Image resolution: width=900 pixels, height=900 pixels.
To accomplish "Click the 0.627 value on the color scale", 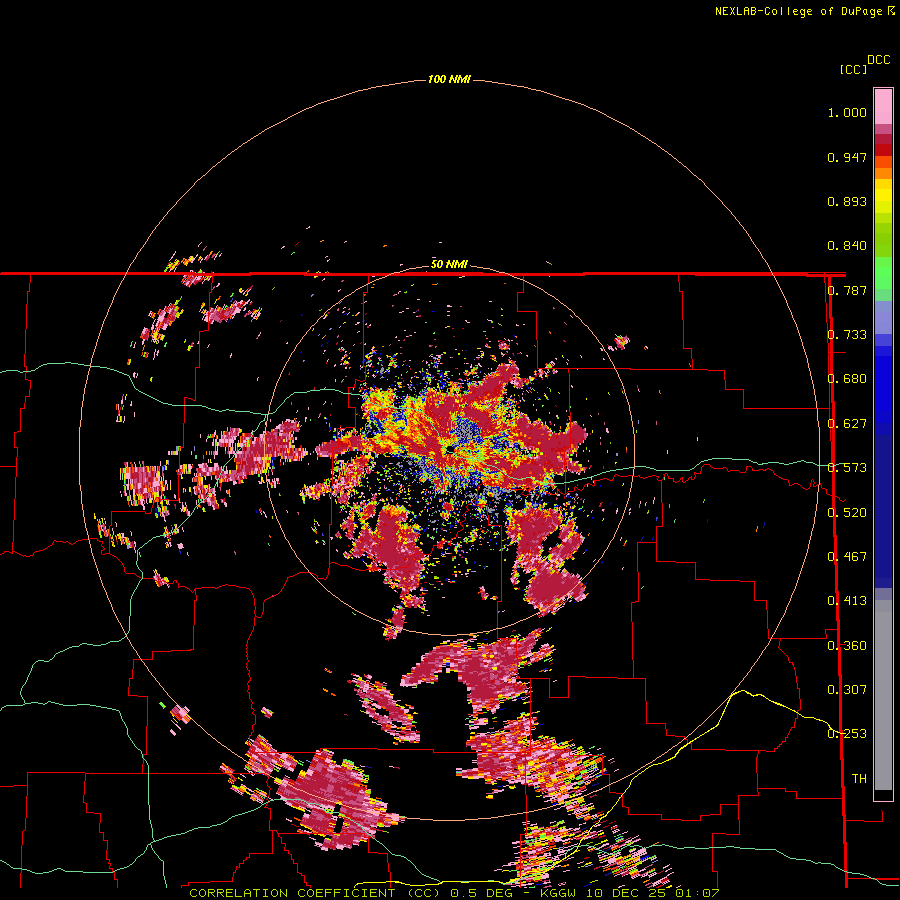I will click(x=847, y=424).
